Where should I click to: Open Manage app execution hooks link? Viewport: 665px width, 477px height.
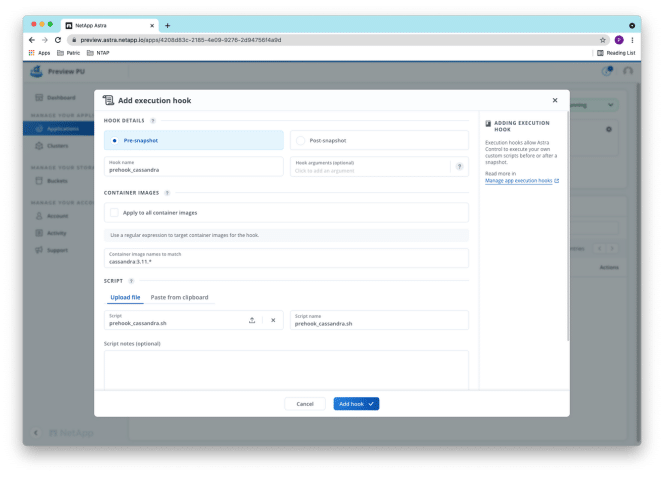pyautogui.click(x=522, y=181)
